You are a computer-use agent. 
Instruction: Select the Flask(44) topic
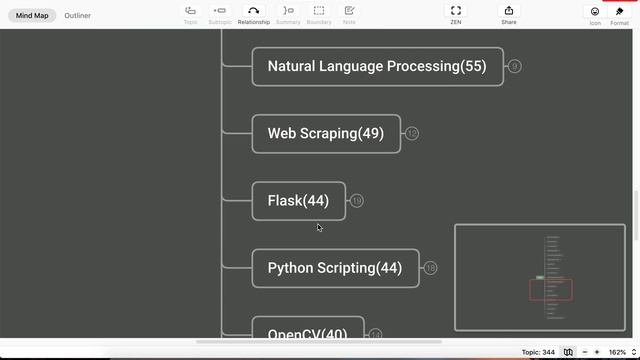[299, 201]
